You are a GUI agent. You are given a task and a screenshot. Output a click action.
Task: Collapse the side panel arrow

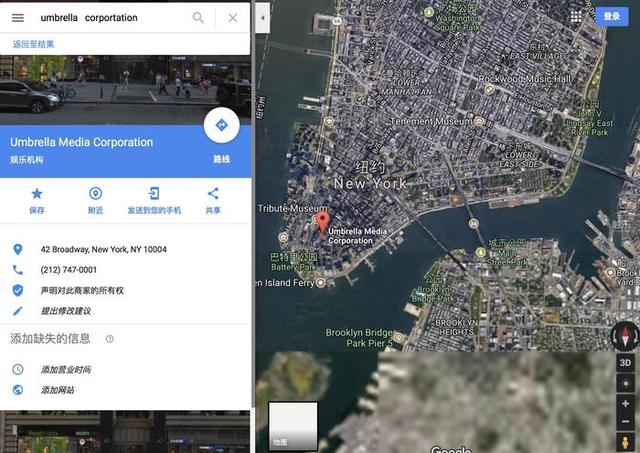pos(262,18)
